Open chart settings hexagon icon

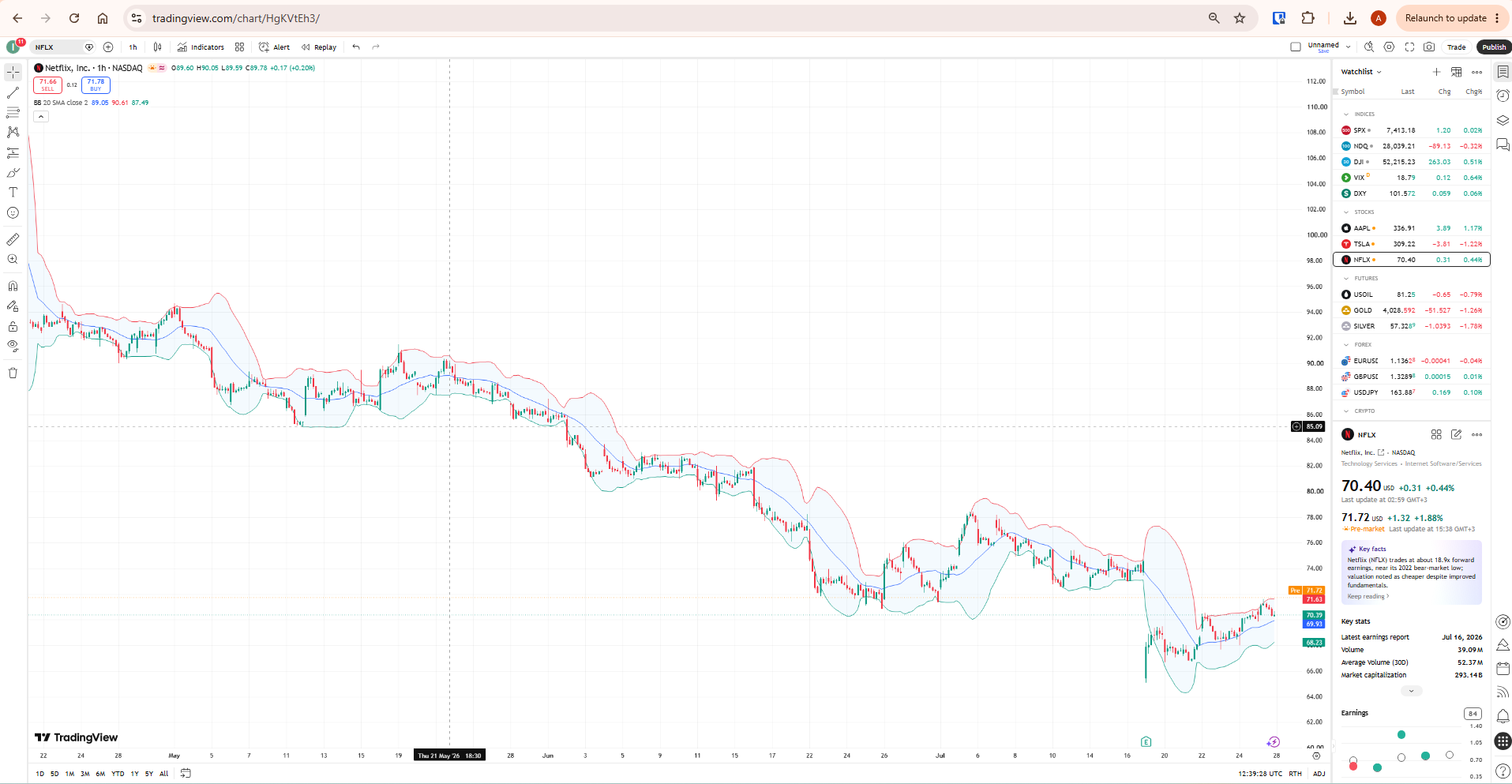pyautogui.click(x=1390, y=47)
